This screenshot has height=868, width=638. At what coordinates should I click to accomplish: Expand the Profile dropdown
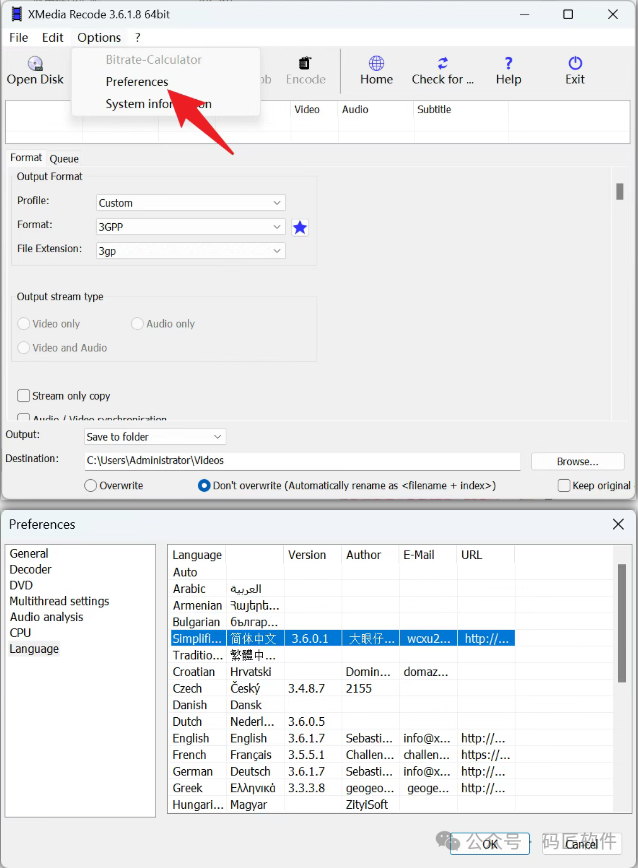[190, 203]
